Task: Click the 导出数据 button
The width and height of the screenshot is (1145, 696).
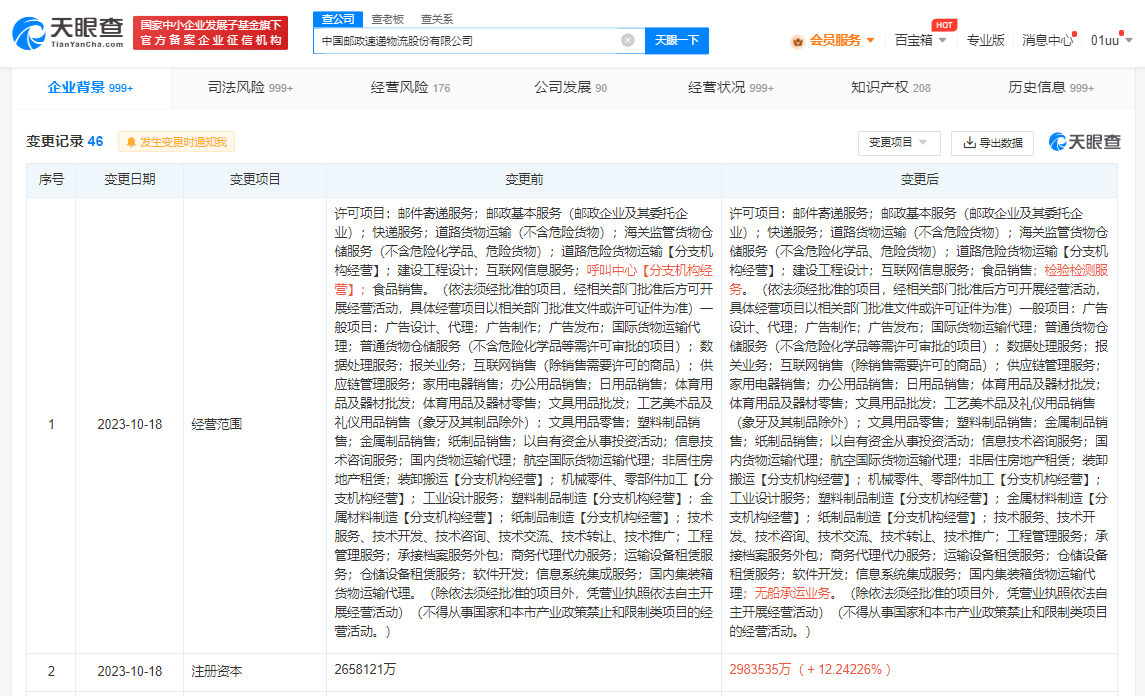Action: [x=992, y=142]
